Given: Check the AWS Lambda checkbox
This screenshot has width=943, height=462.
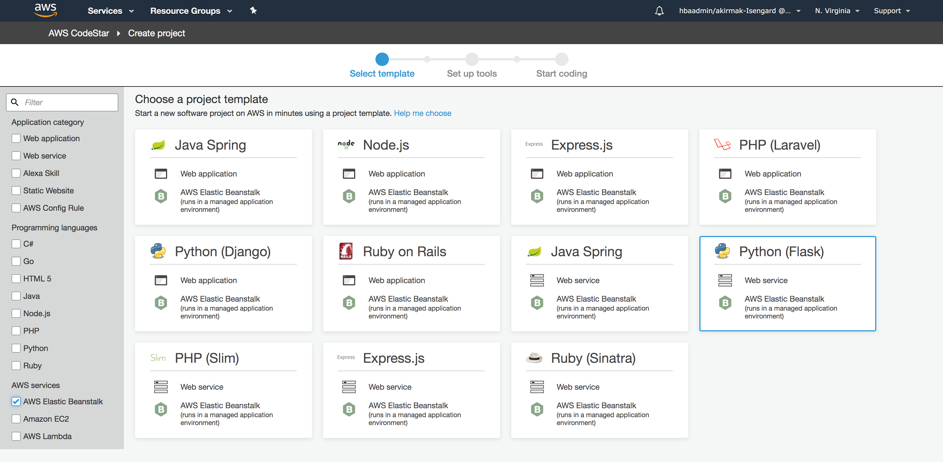Looking at the screenshot, I should (16, 437).
